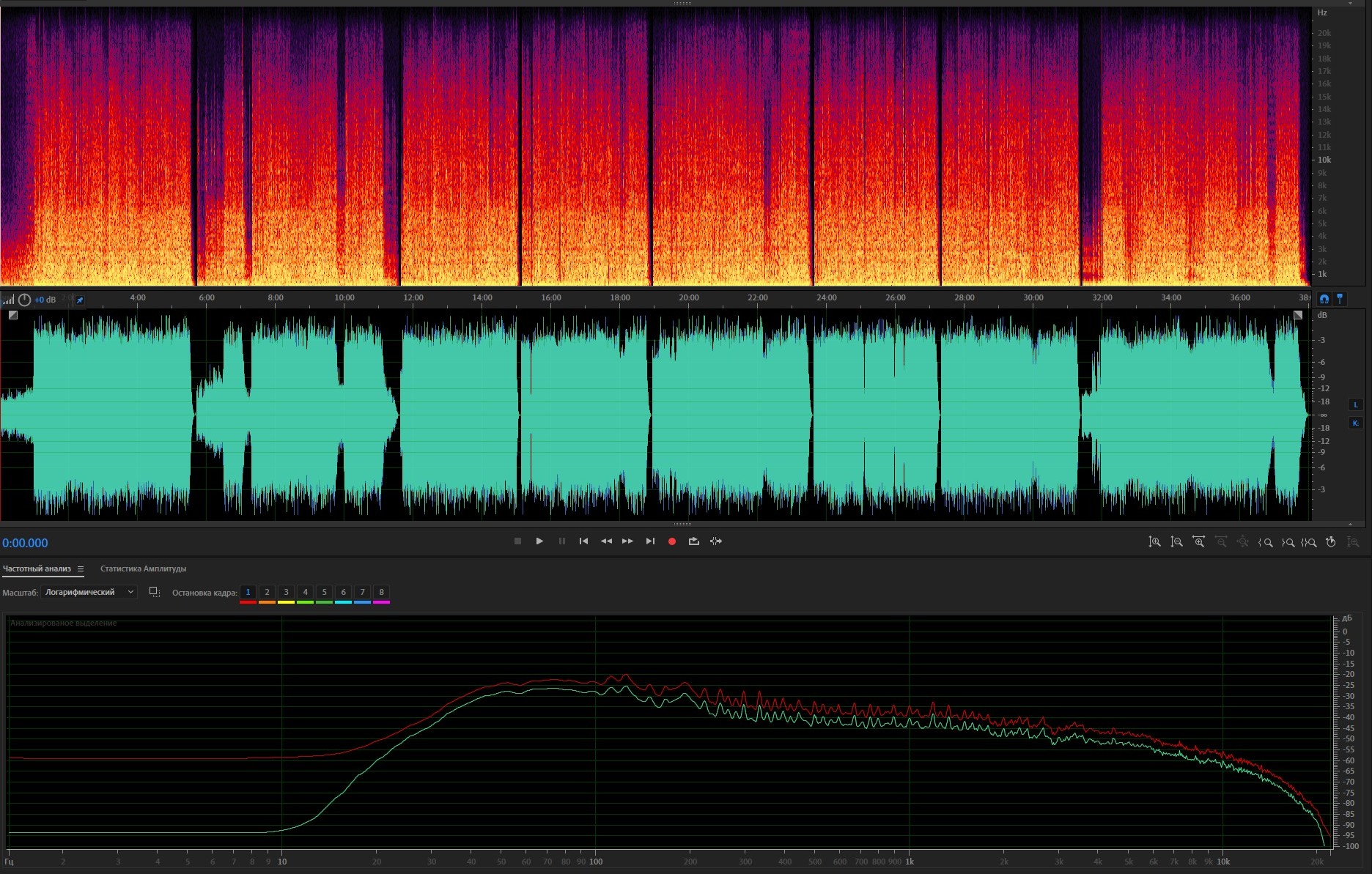Toggle the left channel L button

click(1355, 405)
